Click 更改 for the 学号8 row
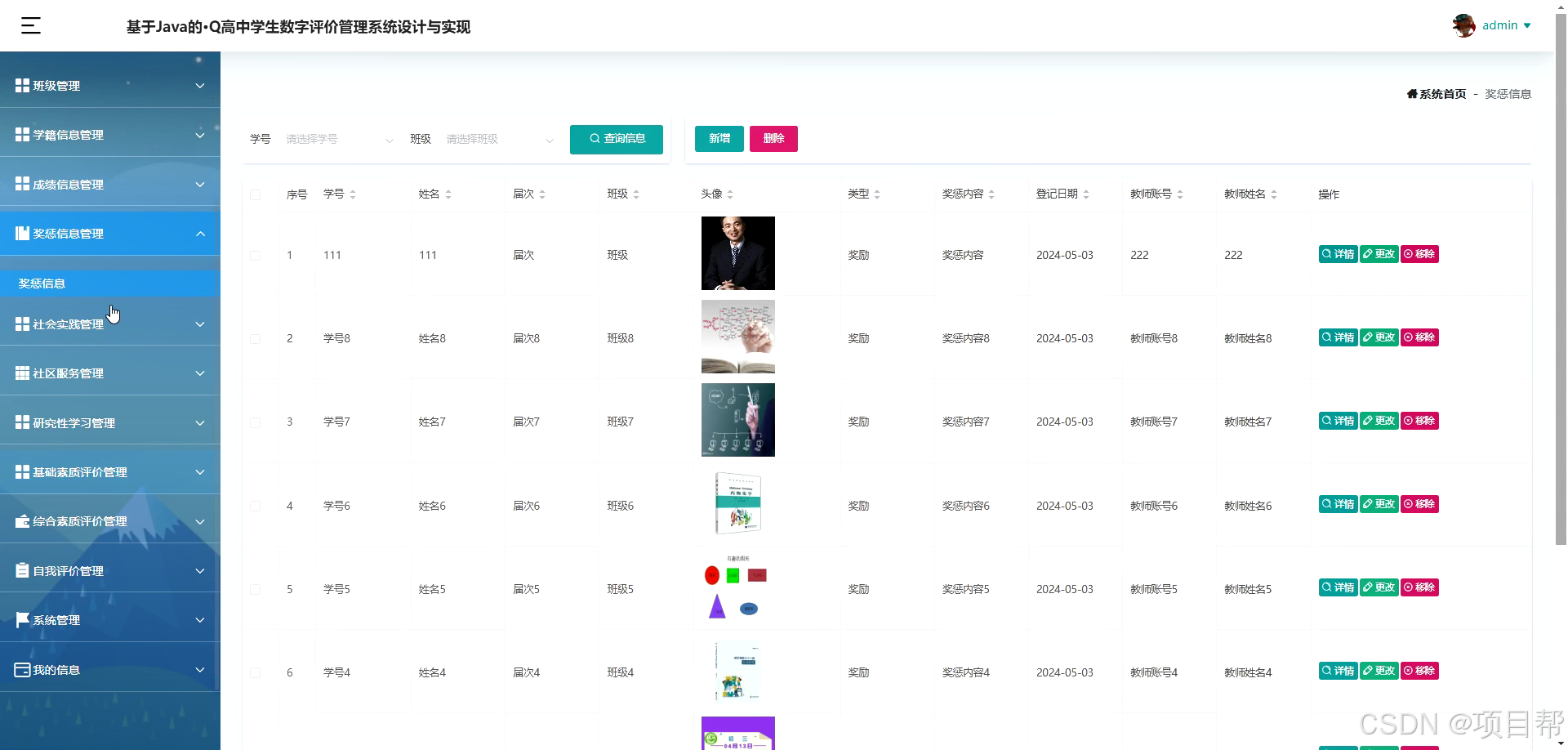The image size is (1568, 750). tap(1379, 337)
